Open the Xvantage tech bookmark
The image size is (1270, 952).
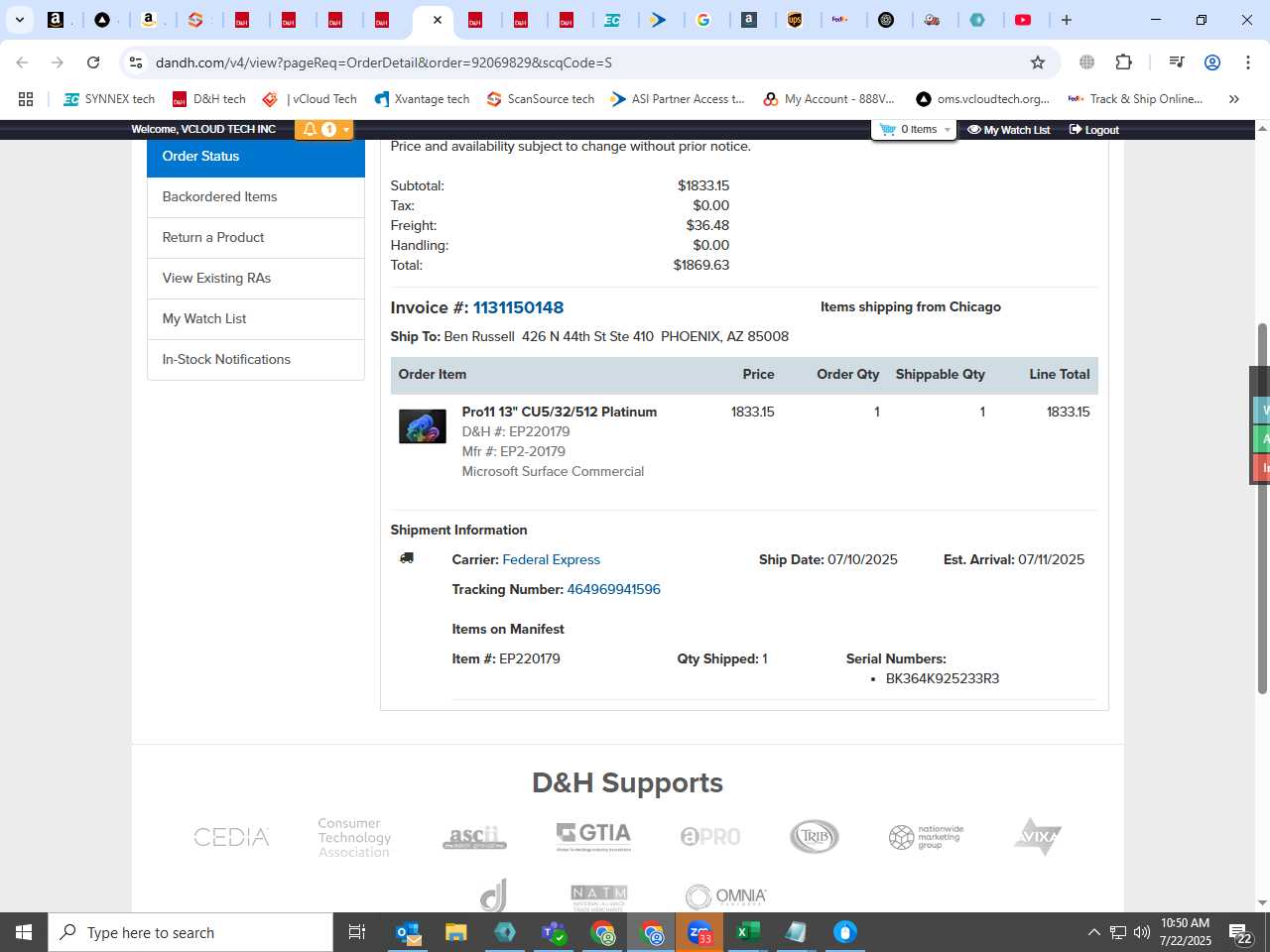[x=422, y=99]
